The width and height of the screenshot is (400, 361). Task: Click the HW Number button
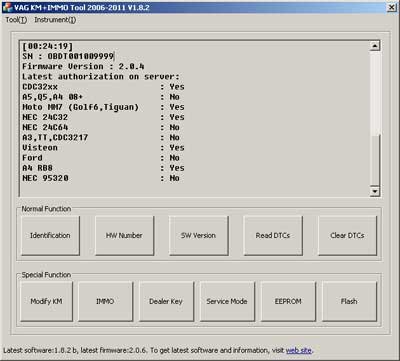point(124,236)
